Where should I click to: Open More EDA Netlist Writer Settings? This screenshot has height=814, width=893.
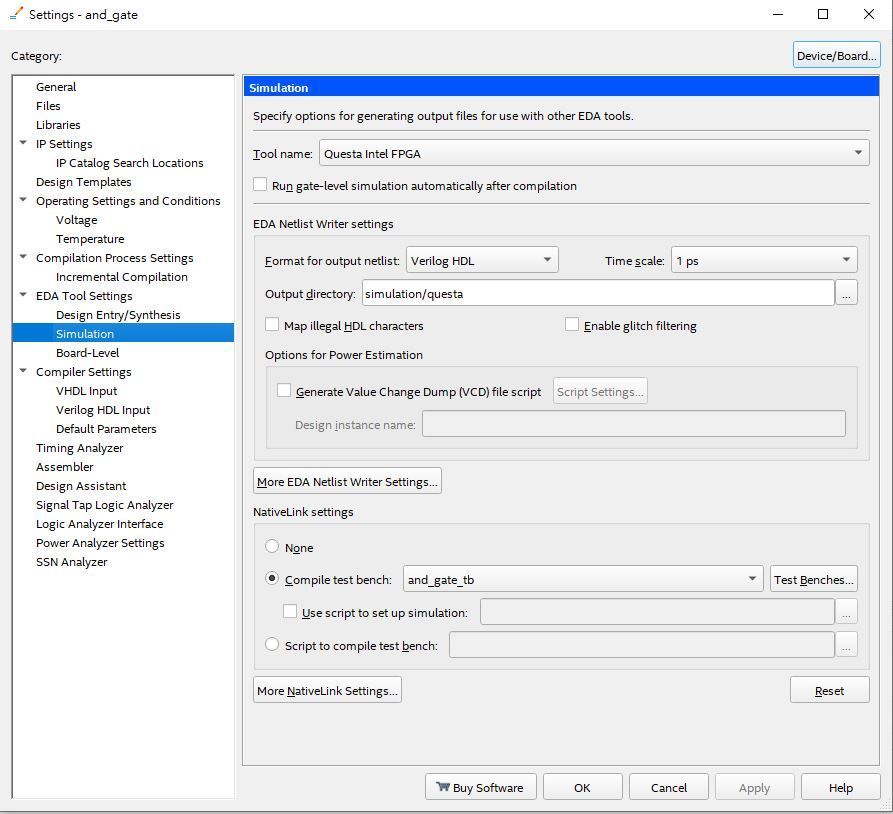[347, 481]
